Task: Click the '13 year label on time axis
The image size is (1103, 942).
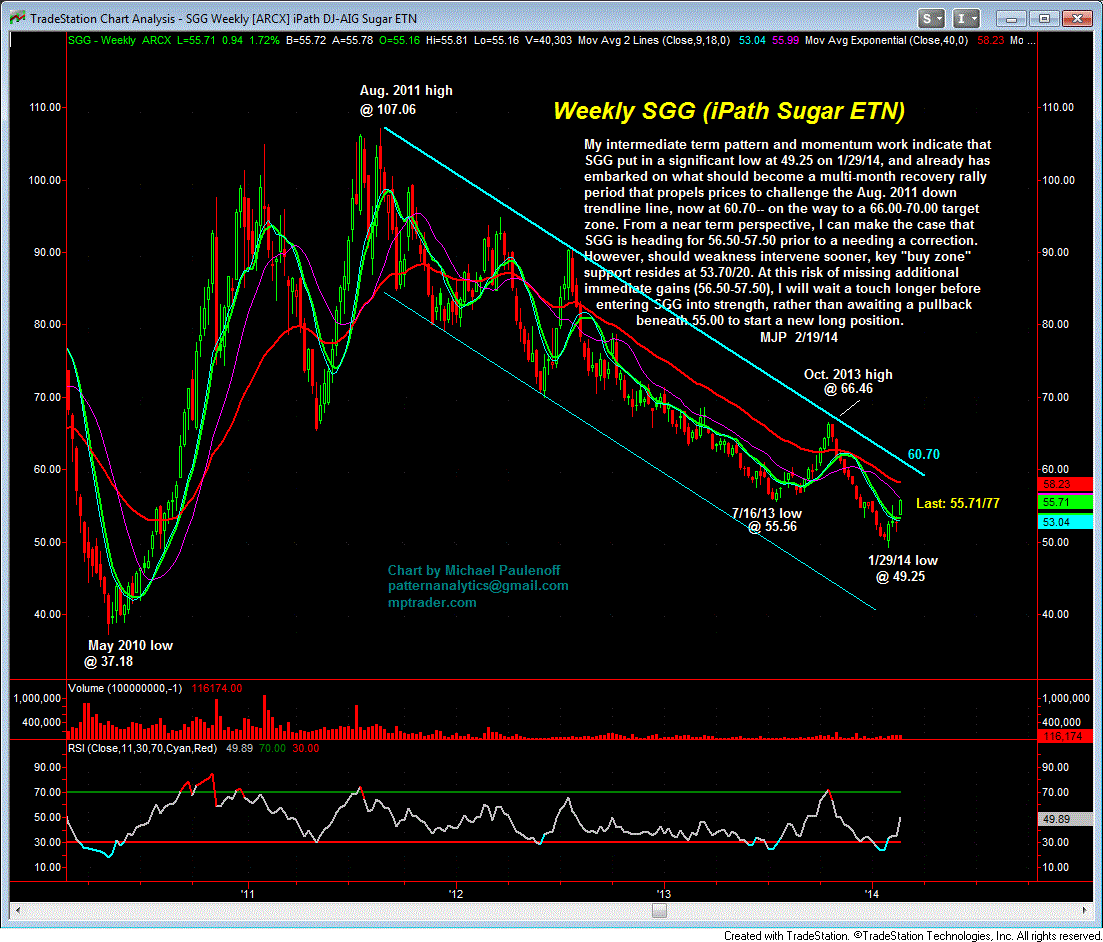Action: (663, 894)
